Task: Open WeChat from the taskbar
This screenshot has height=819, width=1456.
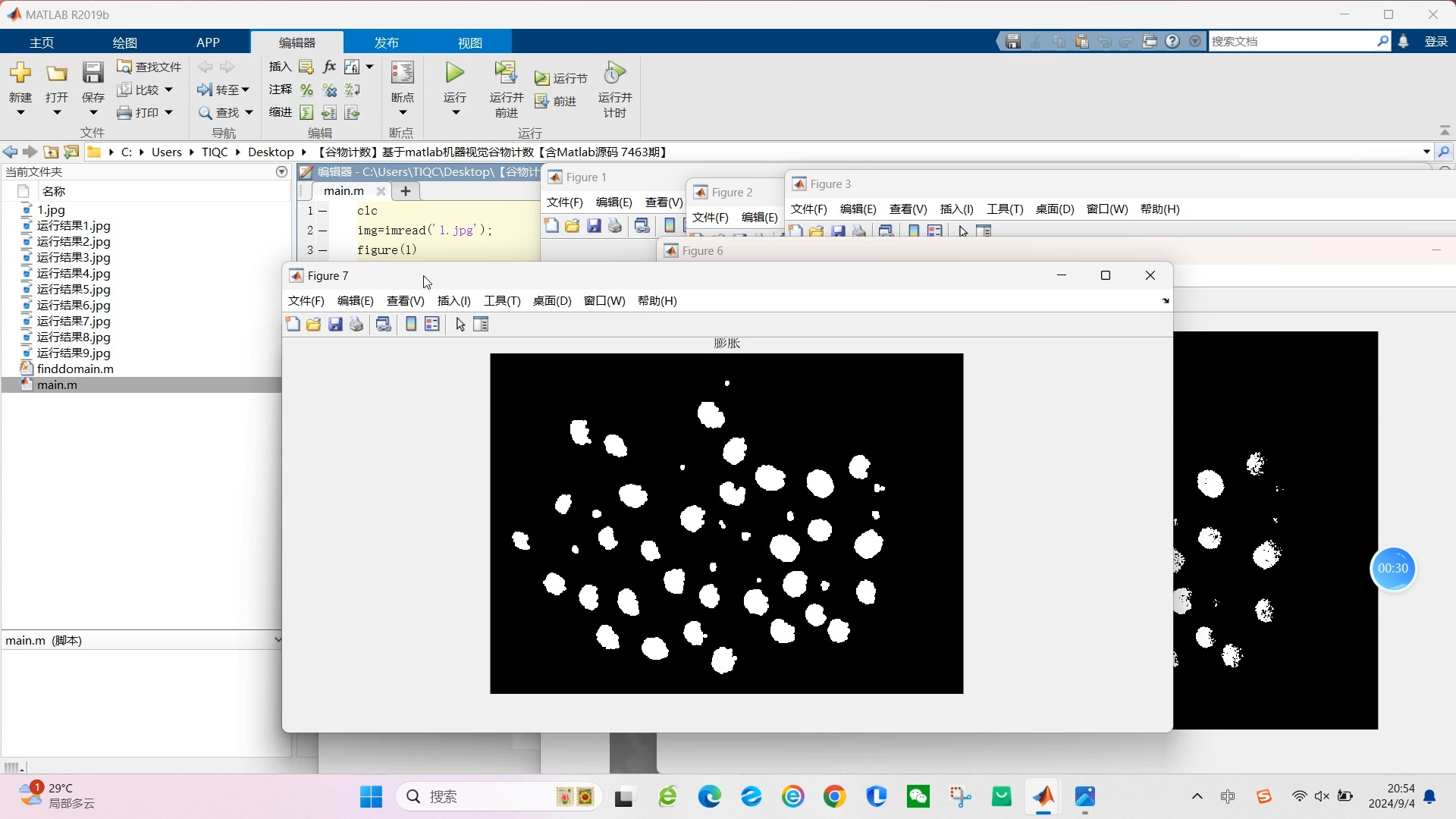Action: (x=918, y=797)
